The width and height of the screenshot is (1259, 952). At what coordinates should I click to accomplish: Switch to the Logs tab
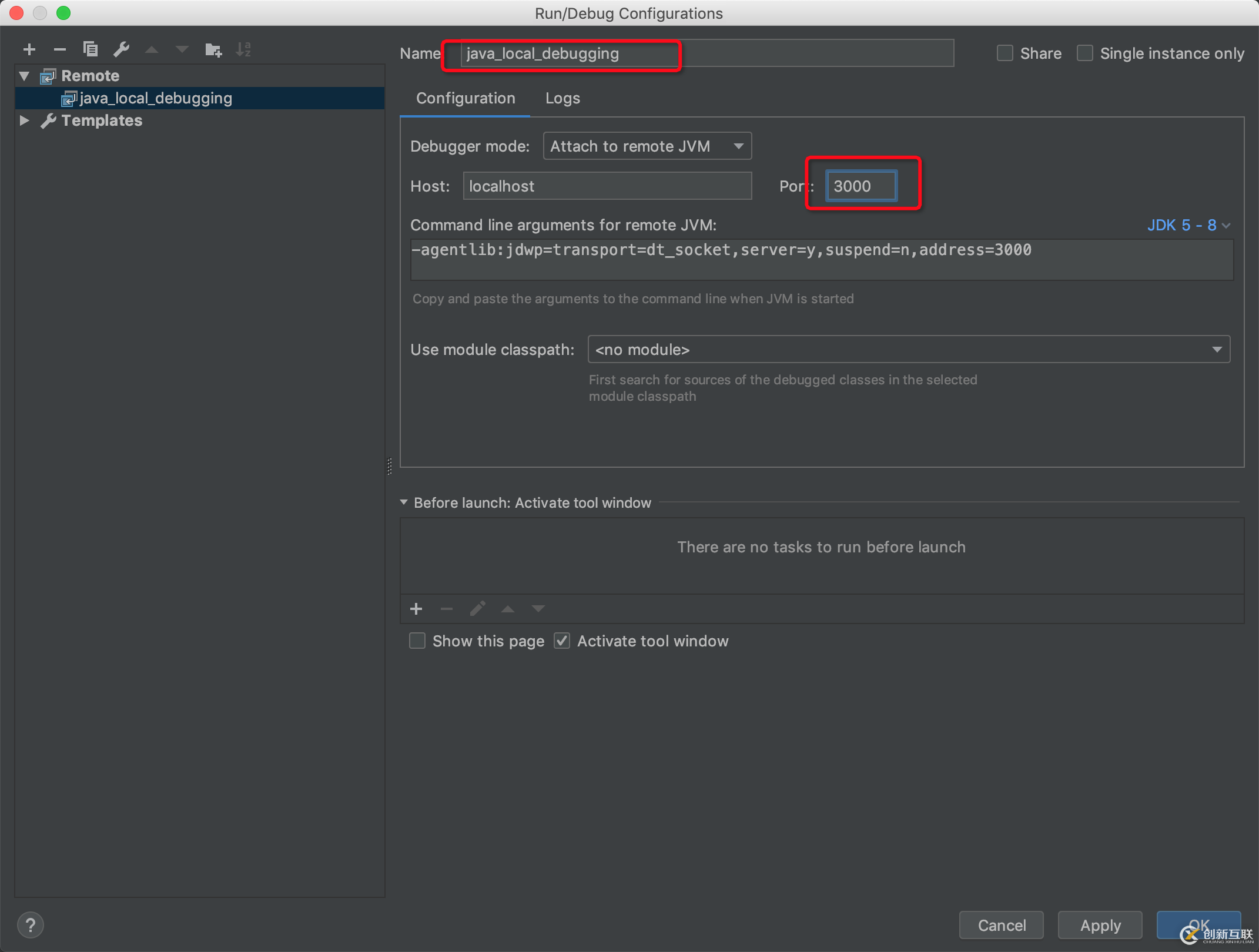(563, 98)
